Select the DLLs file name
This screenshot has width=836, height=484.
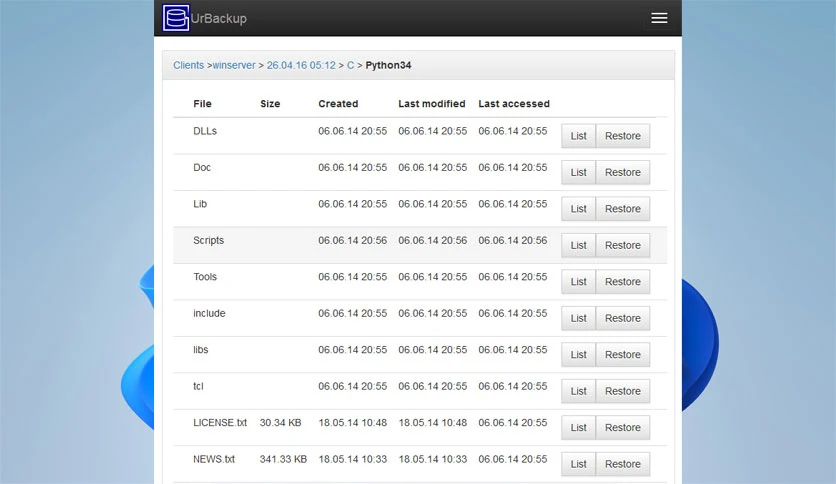click(205, 131)
